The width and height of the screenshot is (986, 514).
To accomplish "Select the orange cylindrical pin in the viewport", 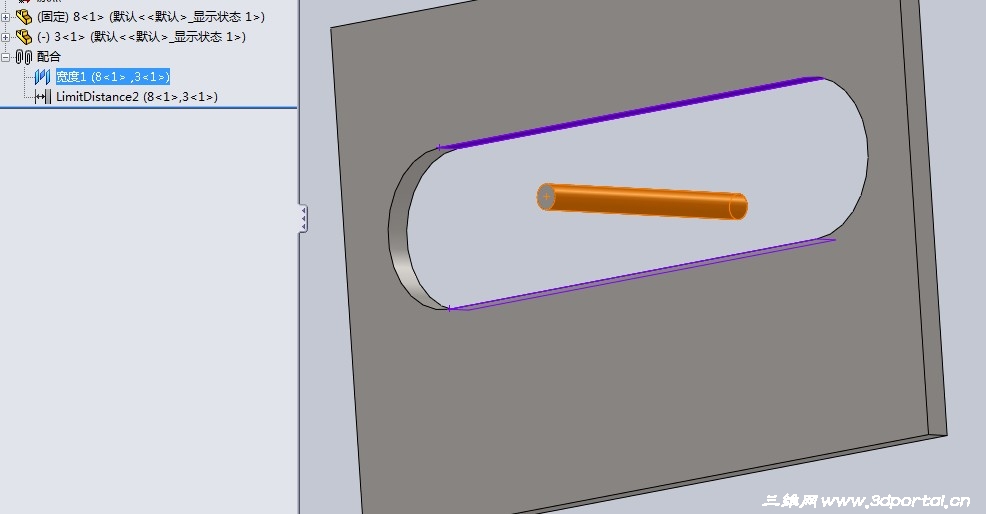I will (641, 201).
